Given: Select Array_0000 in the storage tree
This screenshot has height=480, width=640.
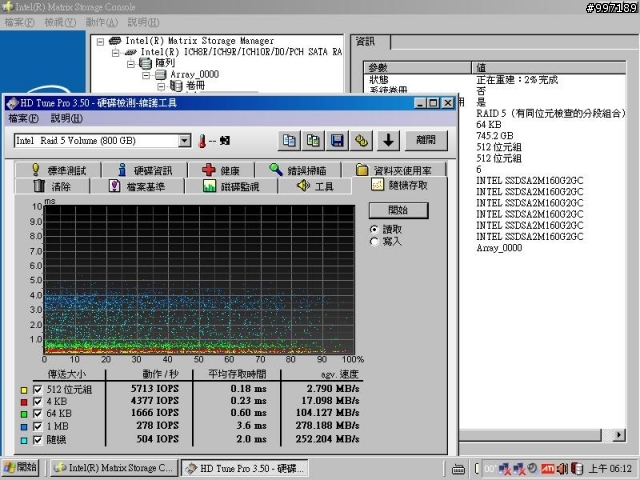Looking at the screenshot, I should click(x=195, y=75).
